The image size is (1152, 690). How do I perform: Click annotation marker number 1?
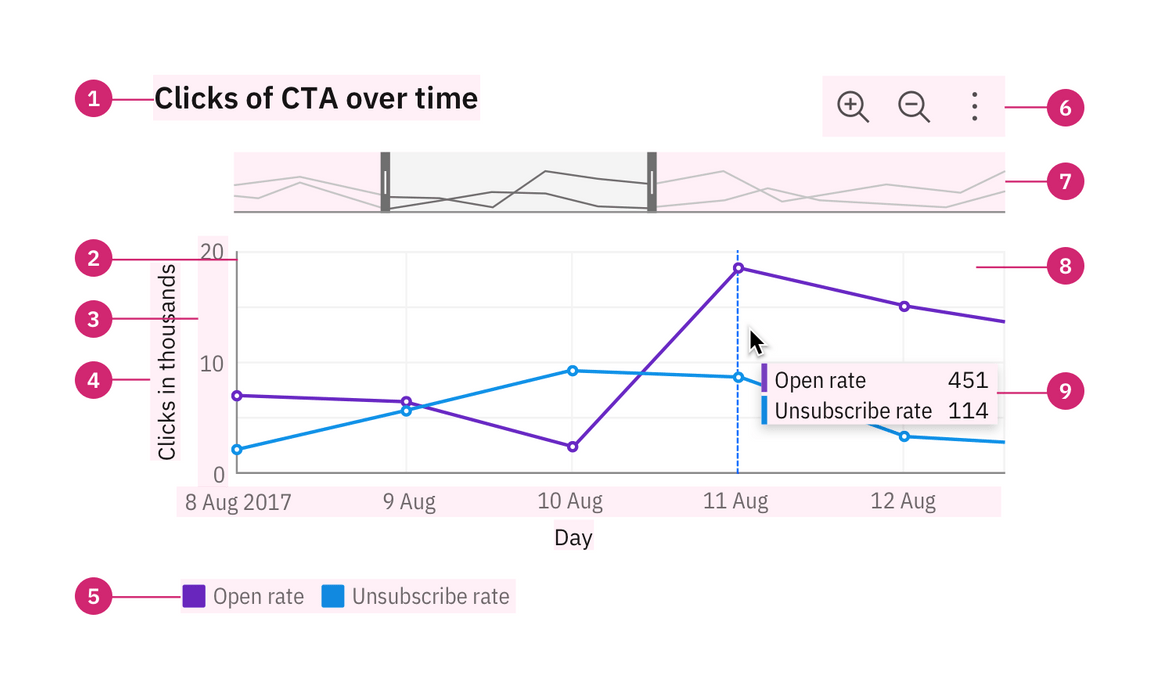pos(94,98)
